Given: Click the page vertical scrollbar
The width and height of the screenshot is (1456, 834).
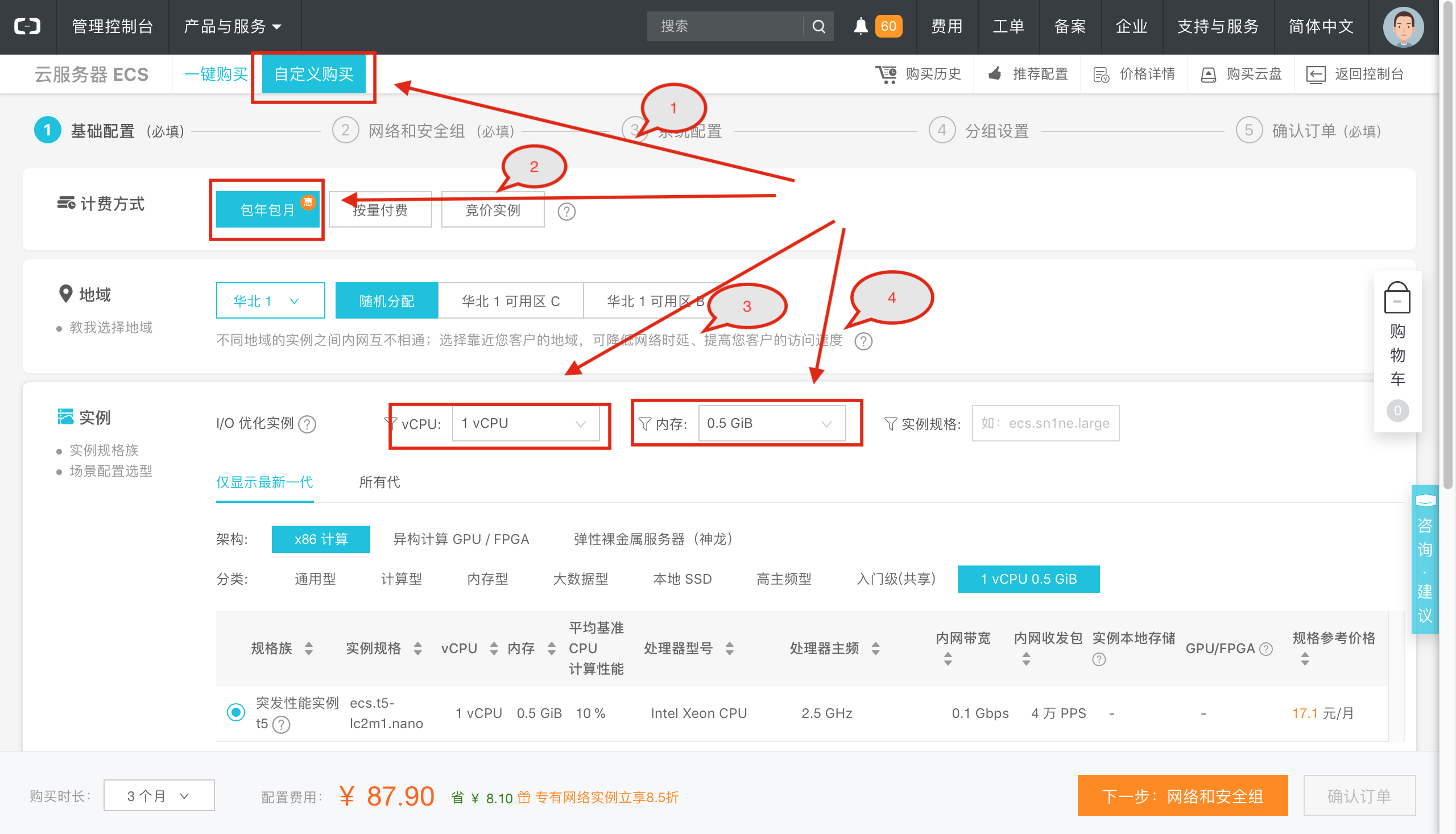Looking at the screenshot, I should pos(1448,246).
